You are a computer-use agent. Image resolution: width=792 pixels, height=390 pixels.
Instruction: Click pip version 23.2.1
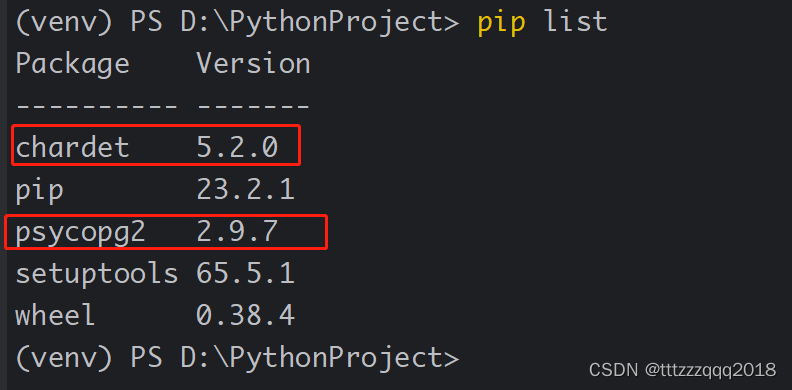click(x=245, y=190)
